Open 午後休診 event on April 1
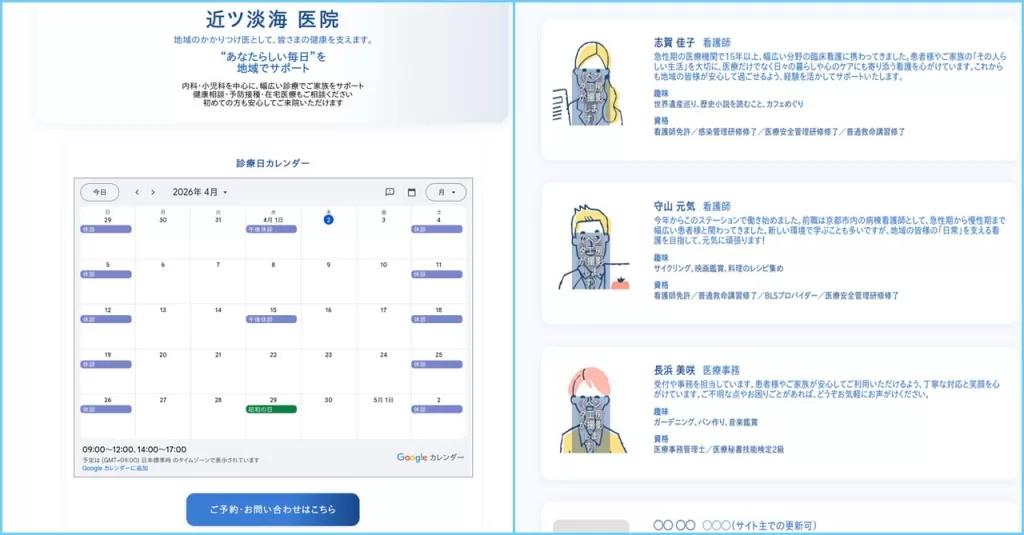This screenshot has height=535, width=1024. tap(272, 229)
